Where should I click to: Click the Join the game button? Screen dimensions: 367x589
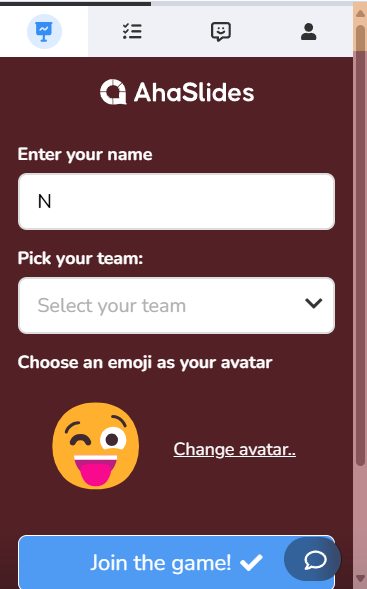(x=176, y=562)
